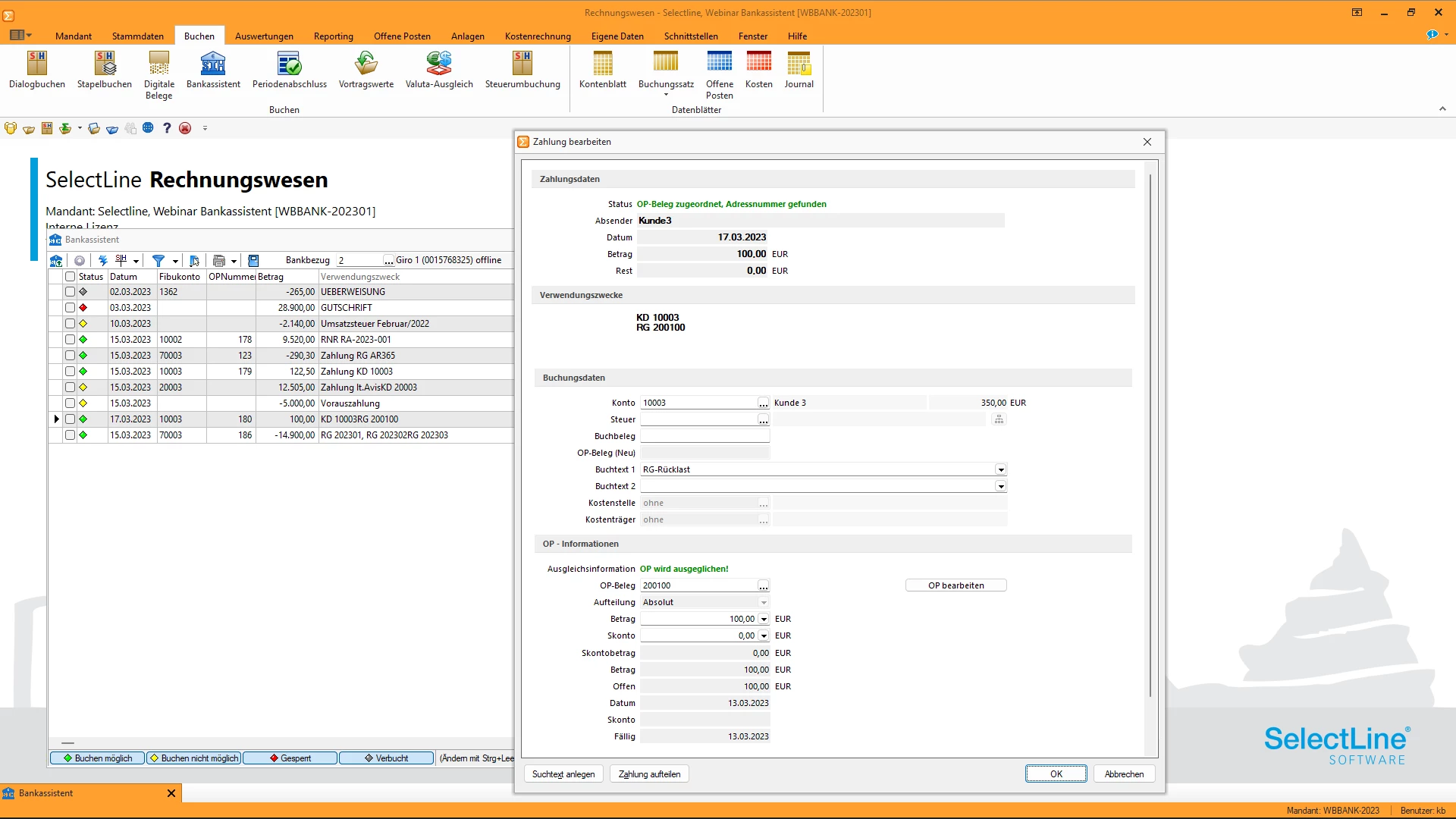Click the Suchtext anlegen button

(563, 773)
